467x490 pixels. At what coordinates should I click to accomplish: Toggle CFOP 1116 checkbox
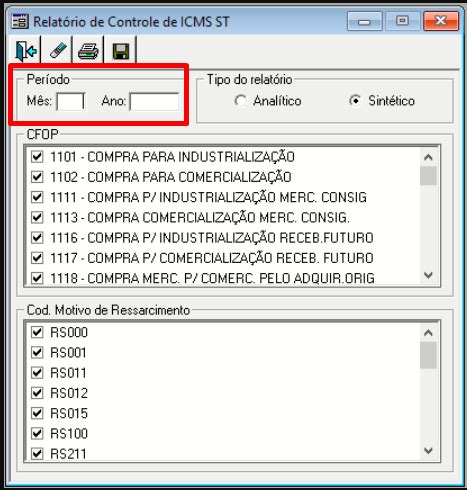click(37, 238)
